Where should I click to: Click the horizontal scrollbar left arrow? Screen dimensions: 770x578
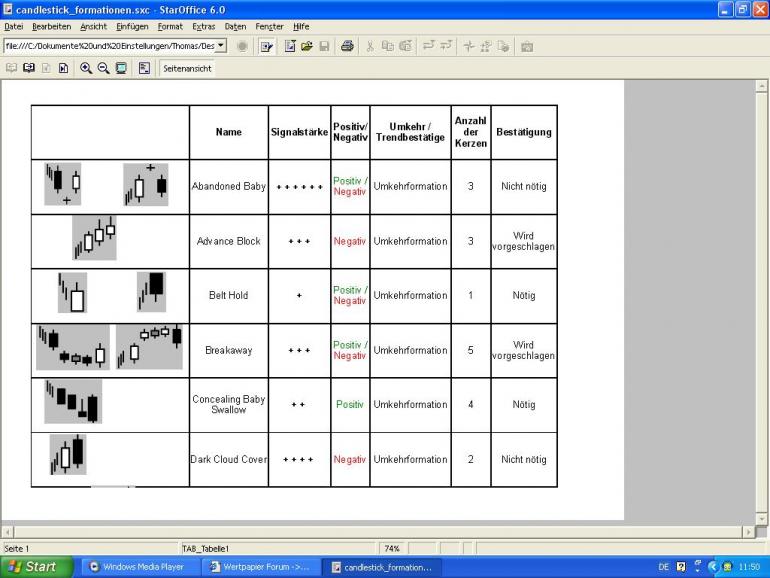[7, 532]
